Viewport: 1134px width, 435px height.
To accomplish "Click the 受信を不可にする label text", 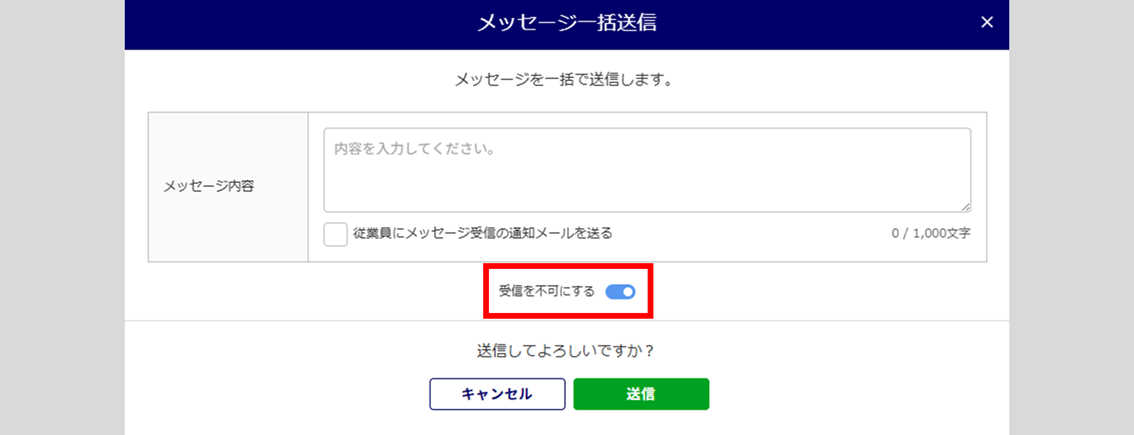I will 546,292.
